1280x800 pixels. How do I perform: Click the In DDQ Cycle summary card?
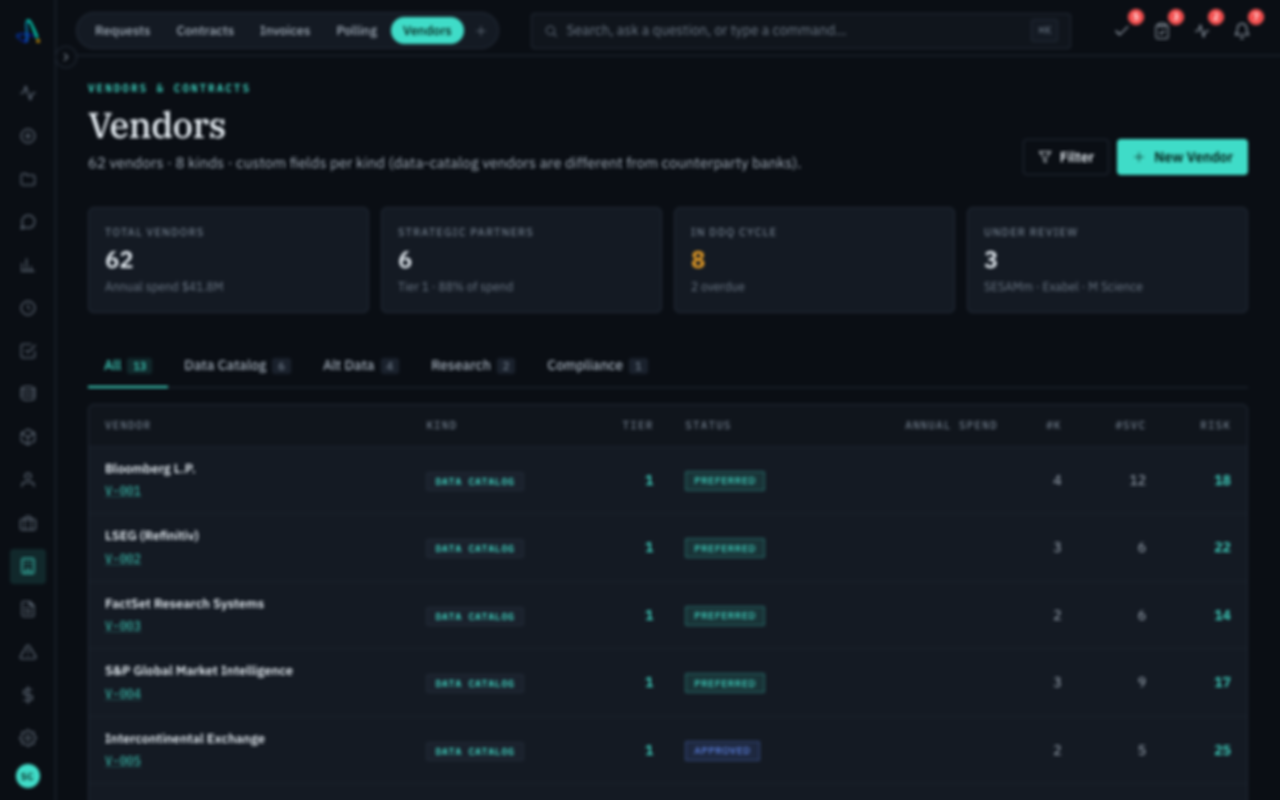(x=814, y=260)
